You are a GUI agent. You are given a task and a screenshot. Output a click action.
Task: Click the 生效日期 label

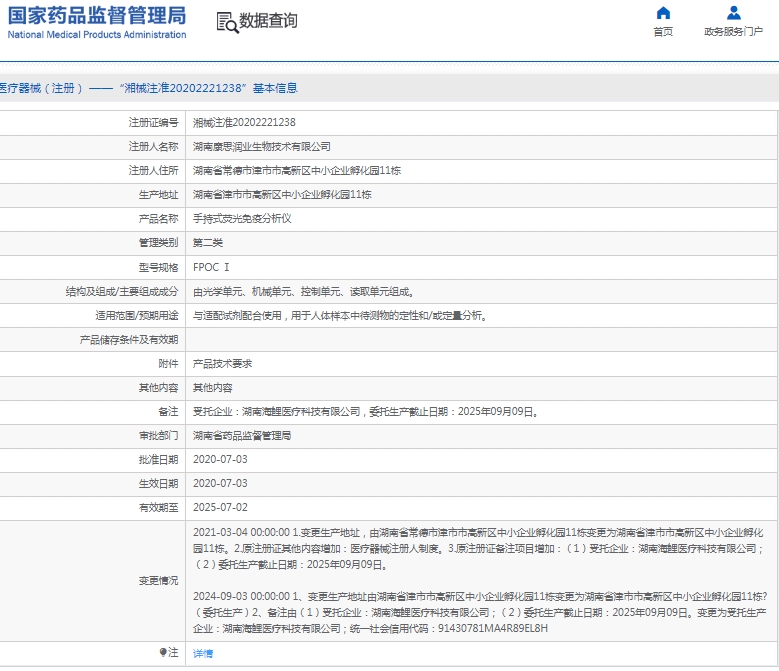(x=158, y=483)
